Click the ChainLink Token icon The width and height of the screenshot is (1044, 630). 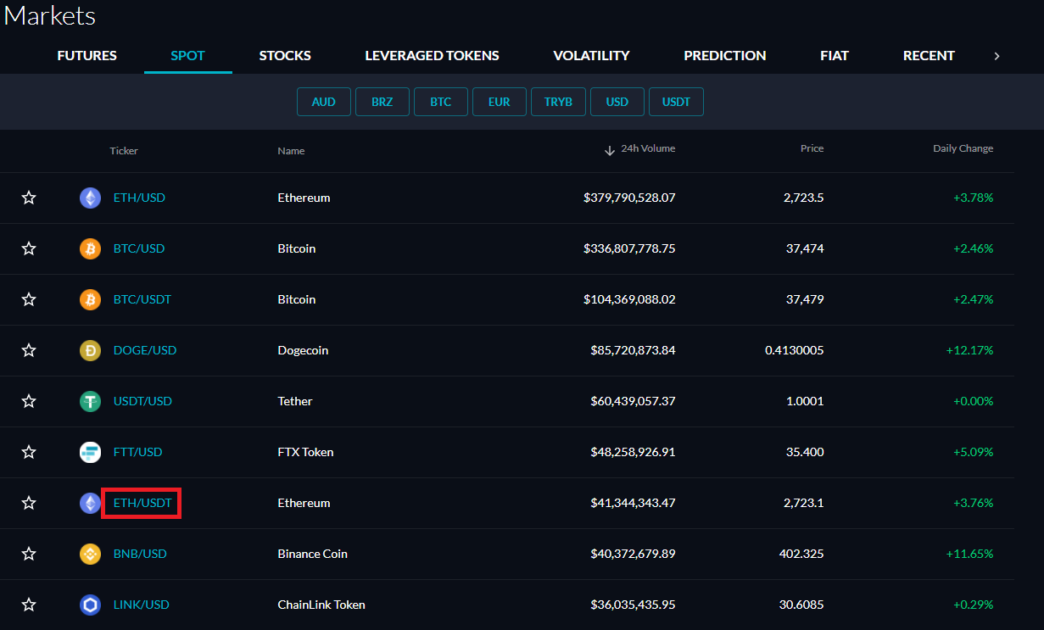[90, 605]
